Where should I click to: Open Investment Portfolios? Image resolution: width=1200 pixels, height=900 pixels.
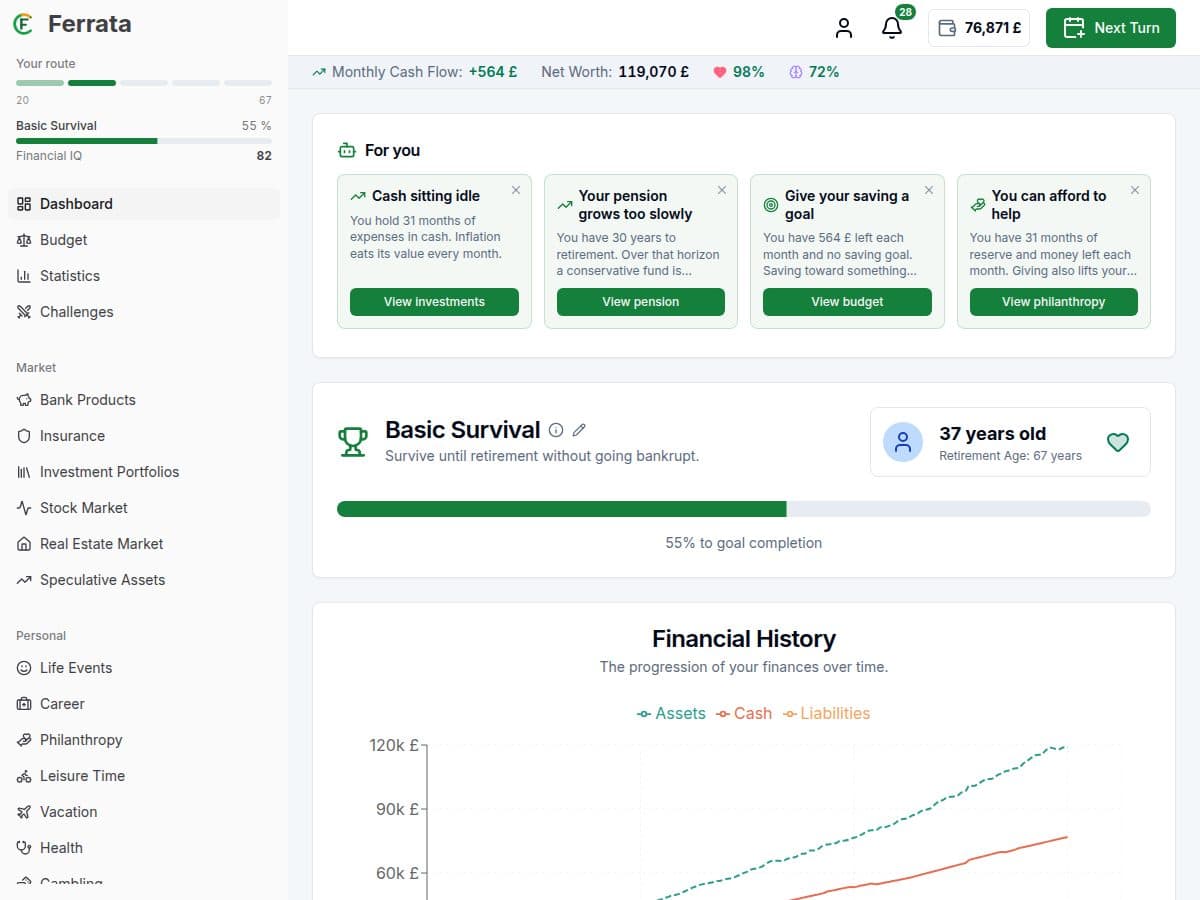(144, 472)
